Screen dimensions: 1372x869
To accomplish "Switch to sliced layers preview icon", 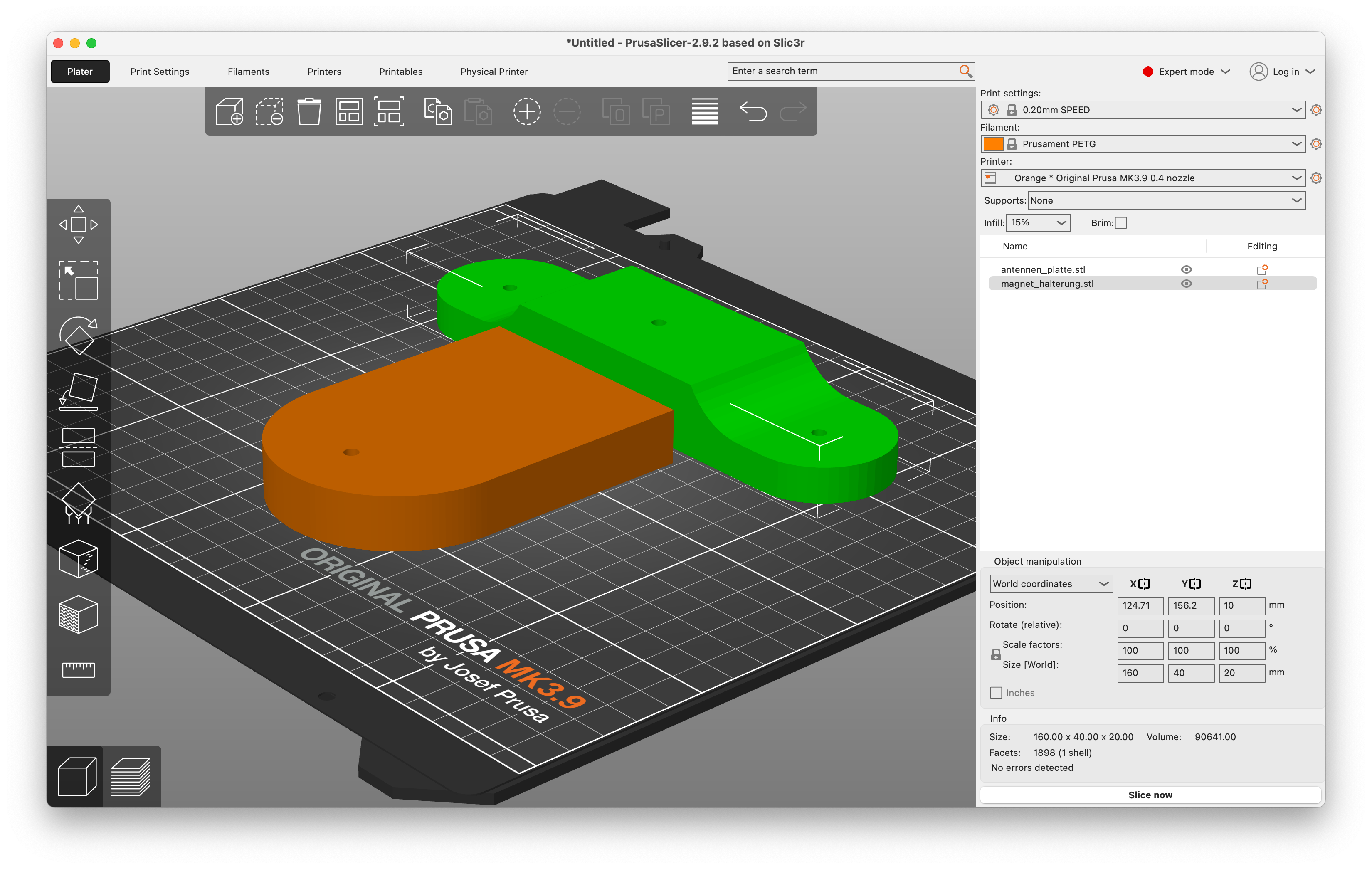I will (131, 776).
